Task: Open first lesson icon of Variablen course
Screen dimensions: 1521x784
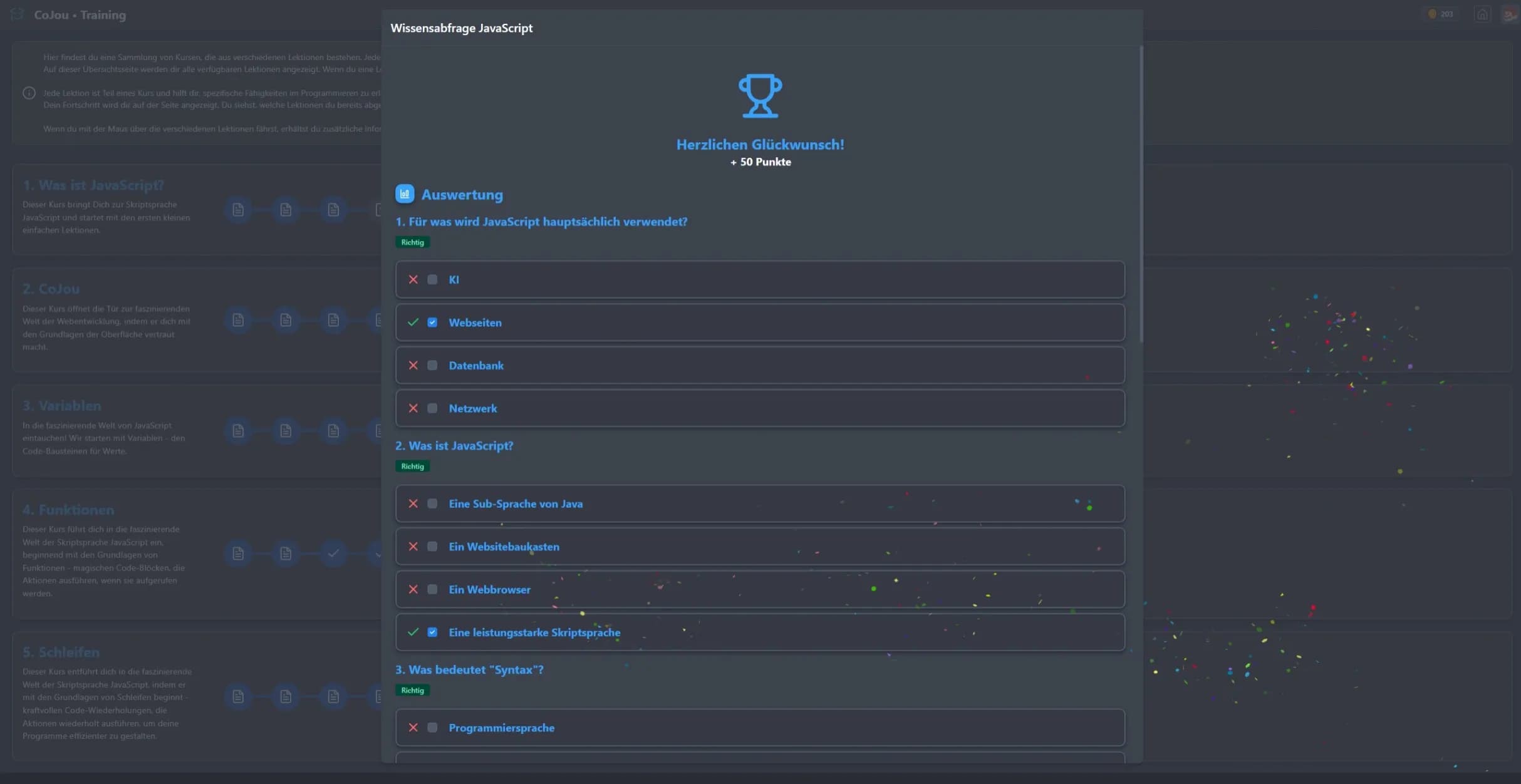Action: pyautogui.click(x=238, y=431)
